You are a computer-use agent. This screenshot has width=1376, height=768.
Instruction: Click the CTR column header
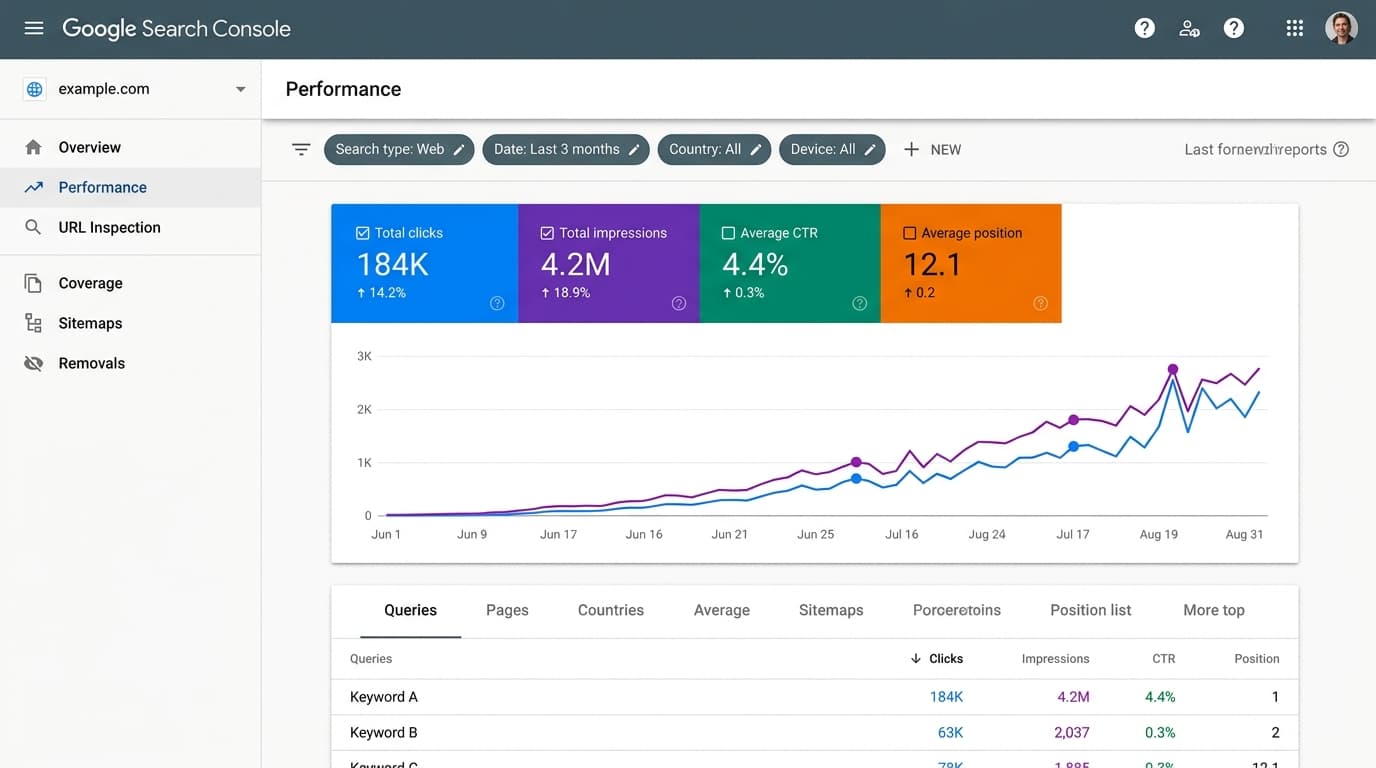[x=1163, y=658]
